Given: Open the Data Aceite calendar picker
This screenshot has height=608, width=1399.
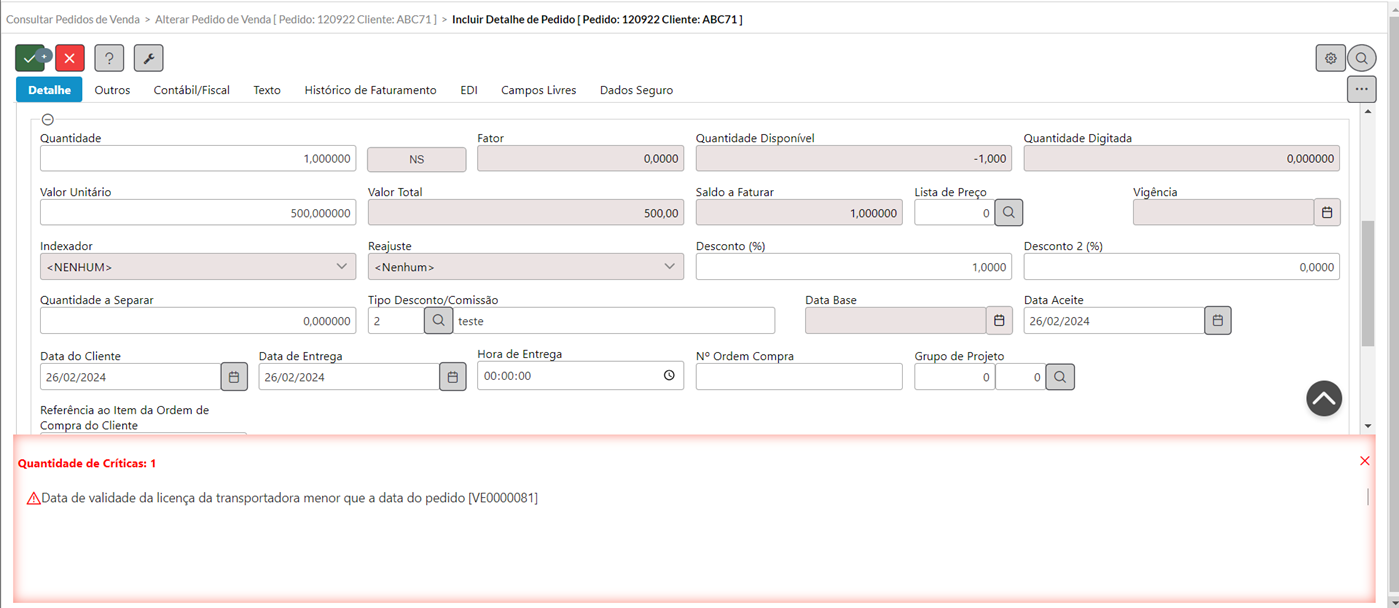Looking at the screenshot, I should point(1218,320).
